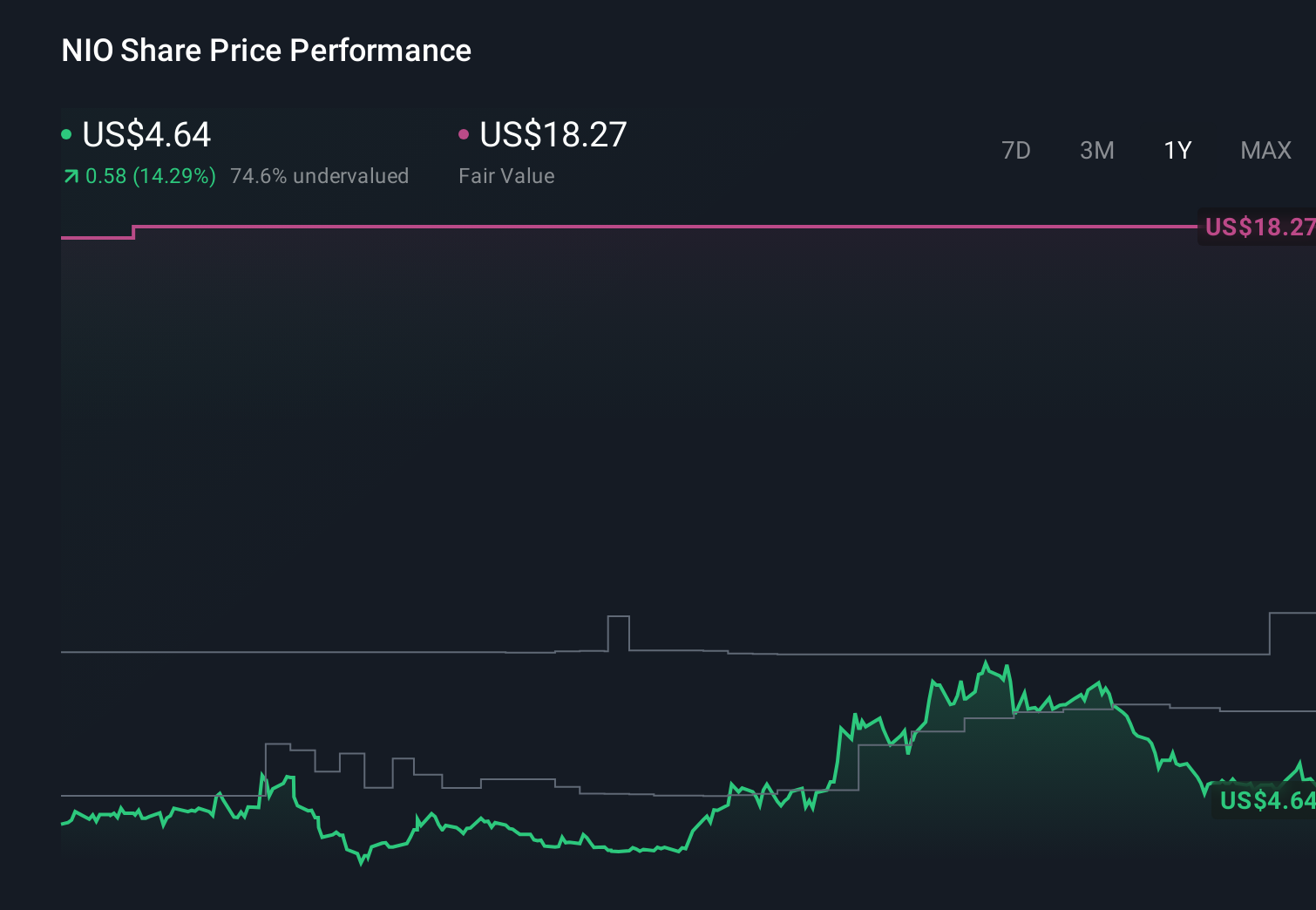The height and width of the screenshot is (910, 1316).
Task: Click the 74.6% undervalued label
Action: point(320,175)
